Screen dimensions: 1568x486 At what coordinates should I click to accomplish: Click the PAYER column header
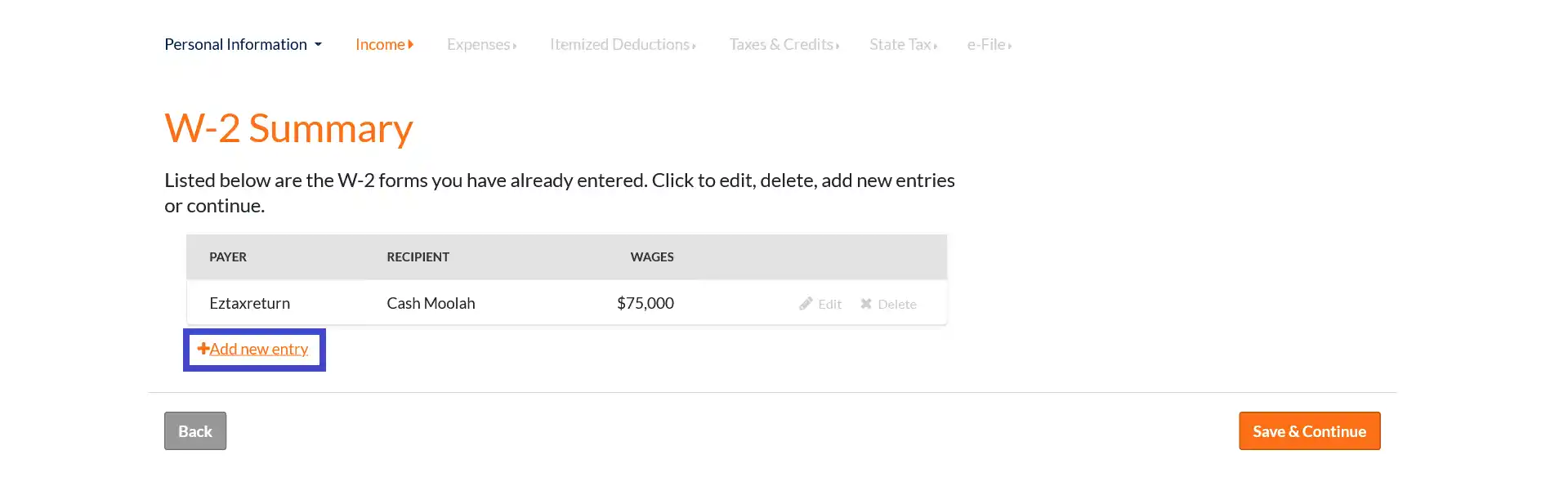tap(228, 257)
